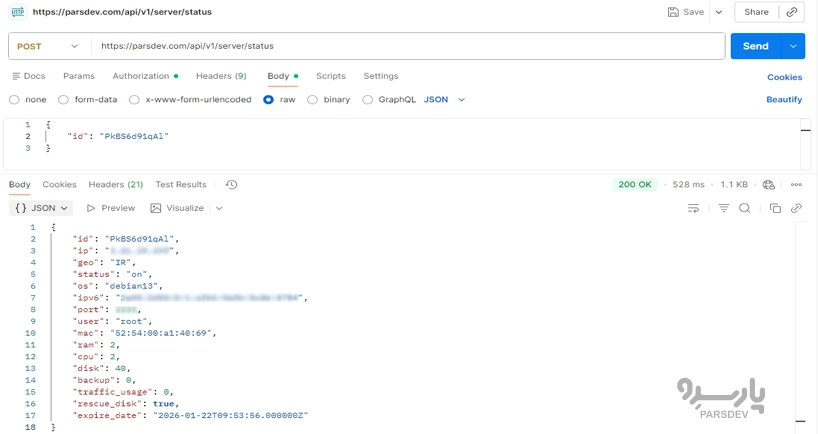Screen dimensions: 818x434
Task: Expand the Send button dropdown arrow
Action: point(794,46)
